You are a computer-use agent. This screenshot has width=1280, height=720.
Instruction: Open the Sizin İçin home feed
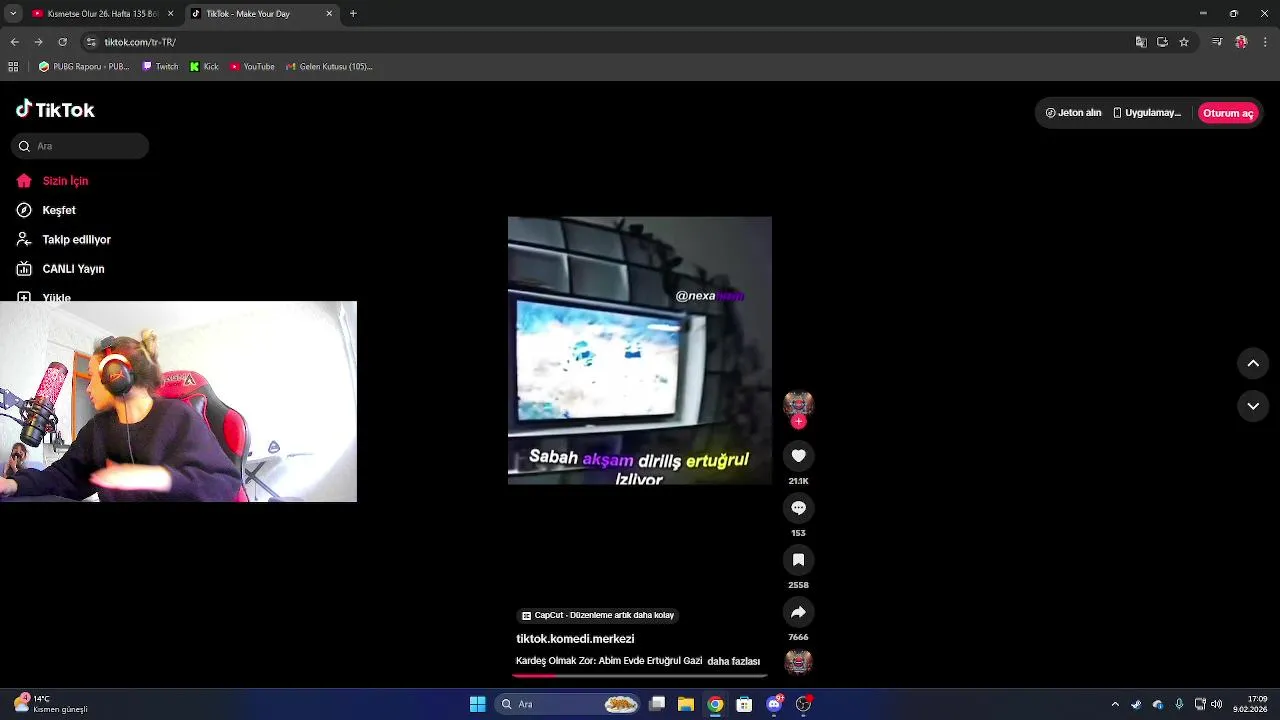[52, 181]
